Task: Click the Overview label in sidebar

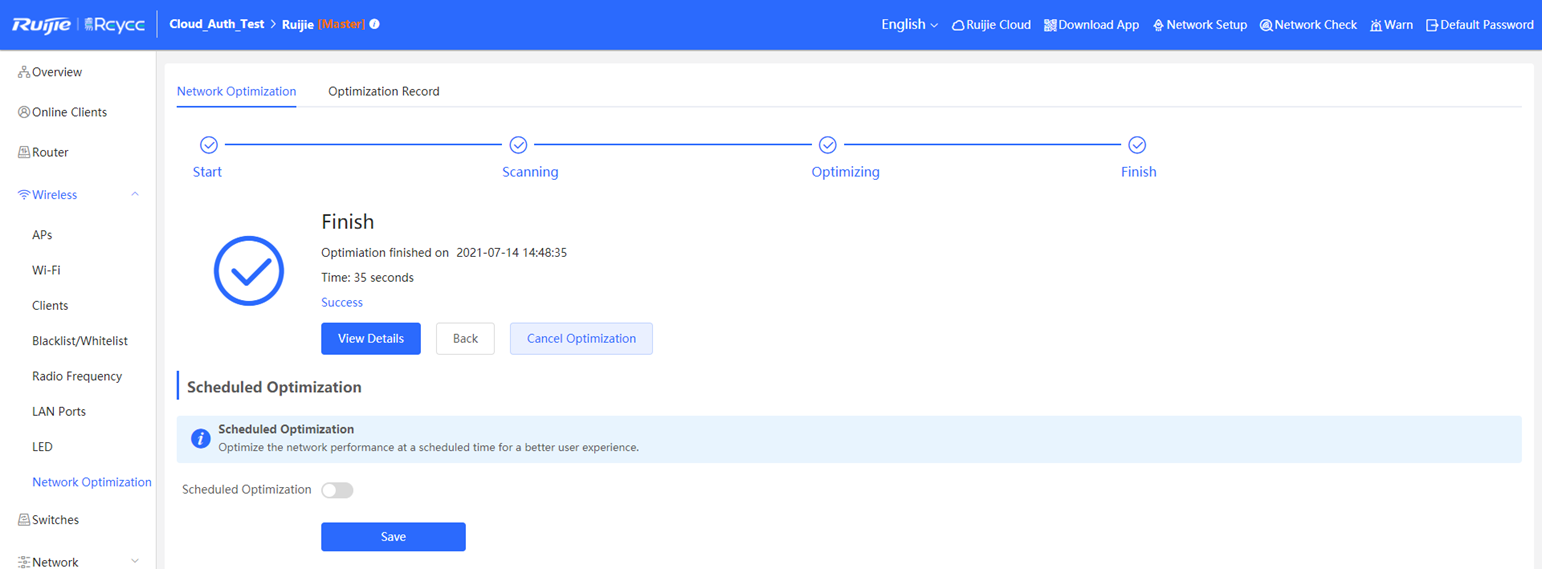Action: (x=57, y=72)
